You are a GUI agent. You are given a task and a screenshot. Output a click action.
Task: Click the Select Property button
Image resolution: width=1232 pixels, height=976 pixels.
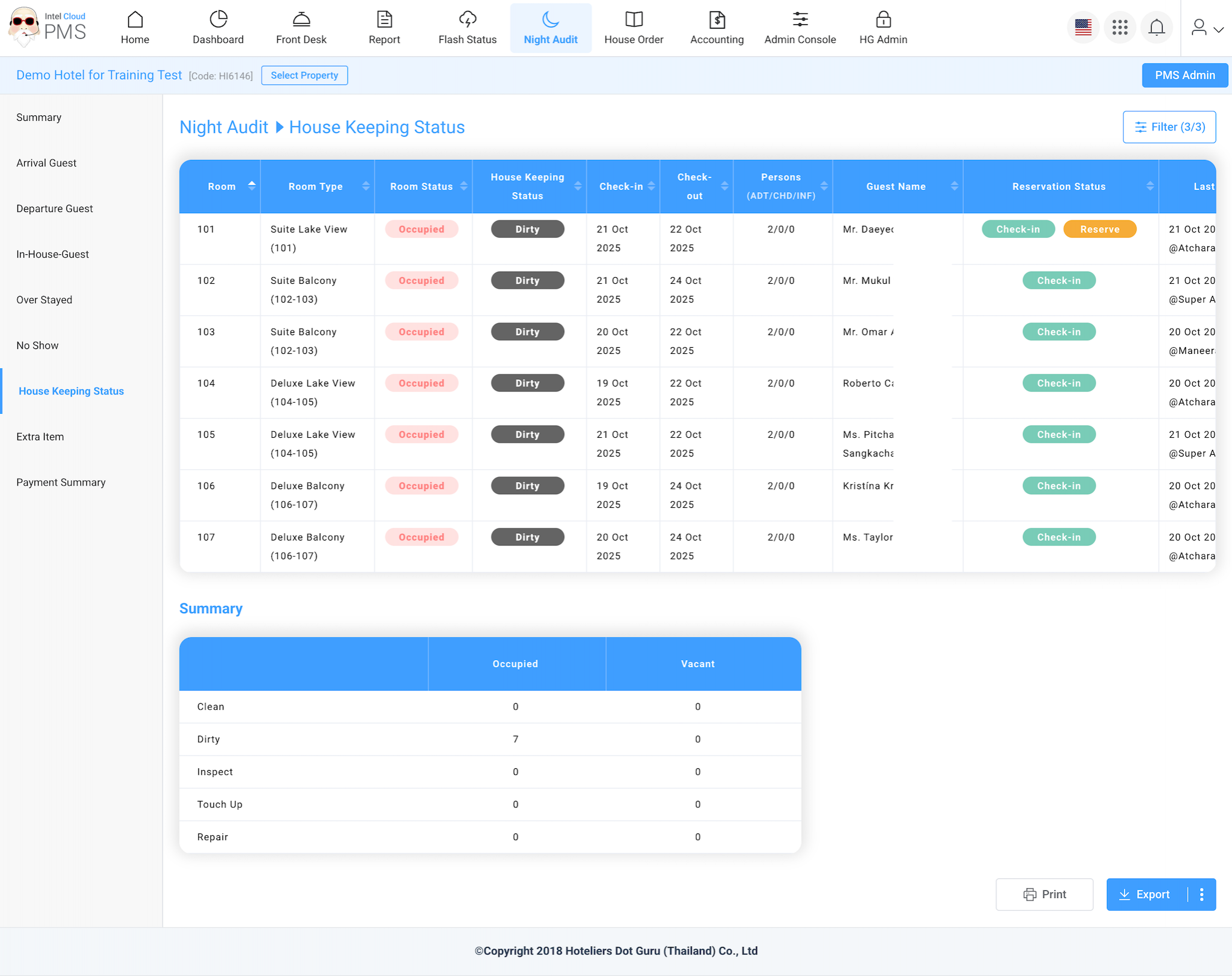(x=304, y=75)
